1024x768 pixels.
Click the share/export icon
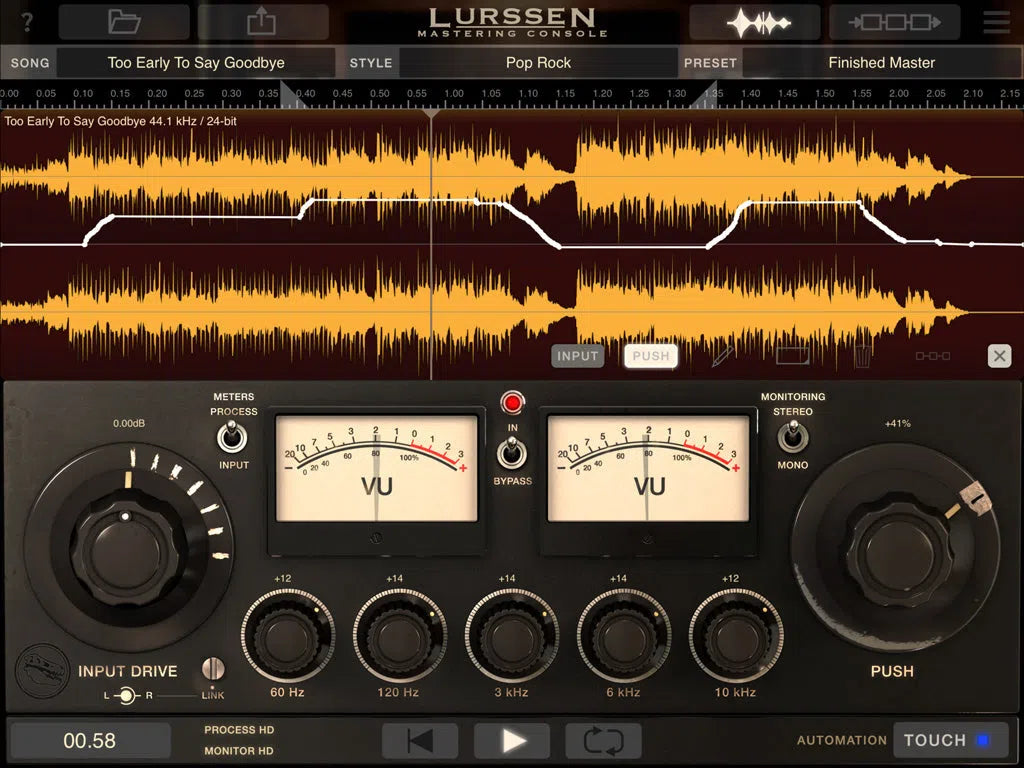(264, 21)
